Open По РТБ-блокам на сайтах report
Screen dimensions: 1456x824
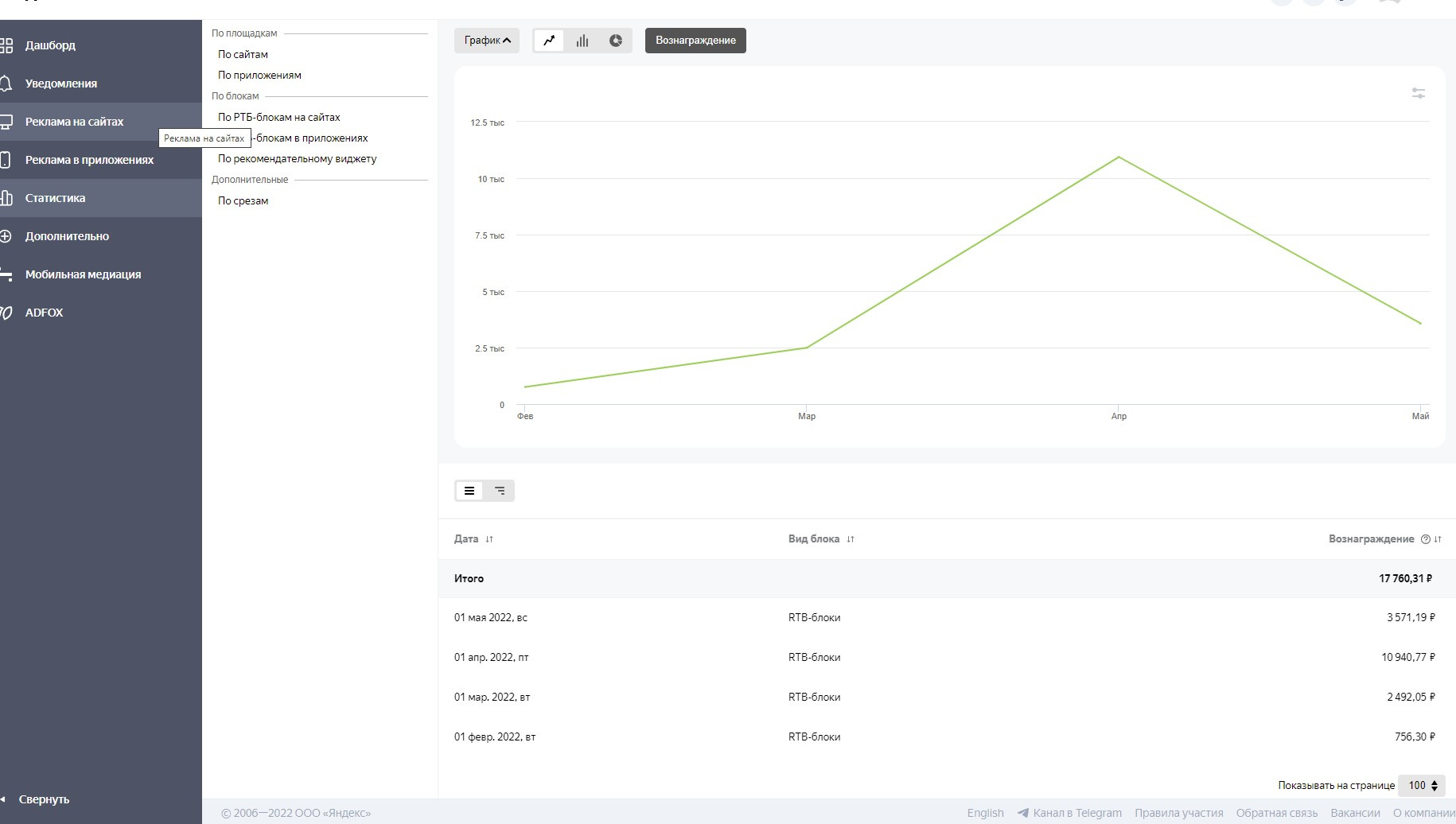[x=278, y=117]
